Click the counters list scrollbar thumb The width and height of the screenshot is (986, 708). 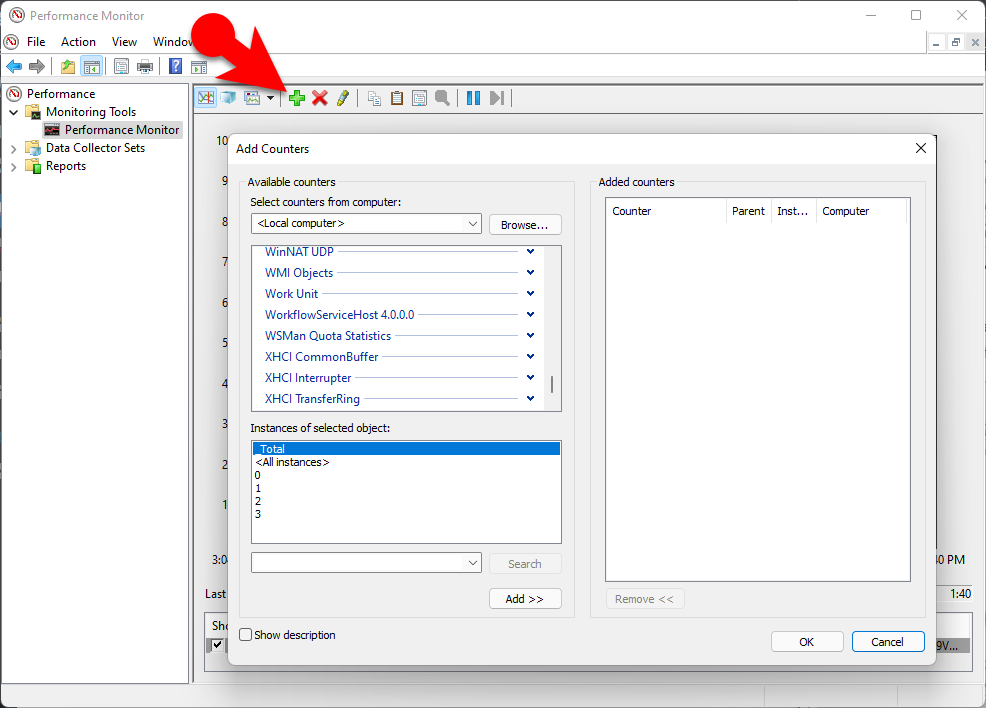coord(551,384)
